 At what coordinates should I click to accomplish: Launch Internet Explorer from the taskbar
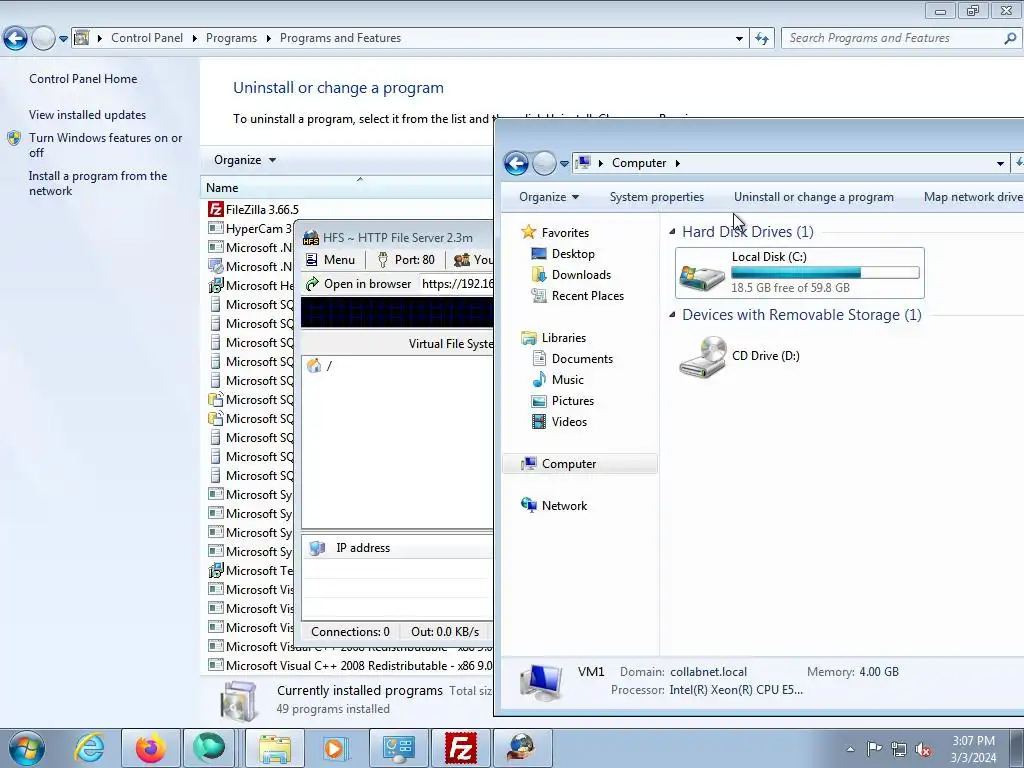coord(88,748)
